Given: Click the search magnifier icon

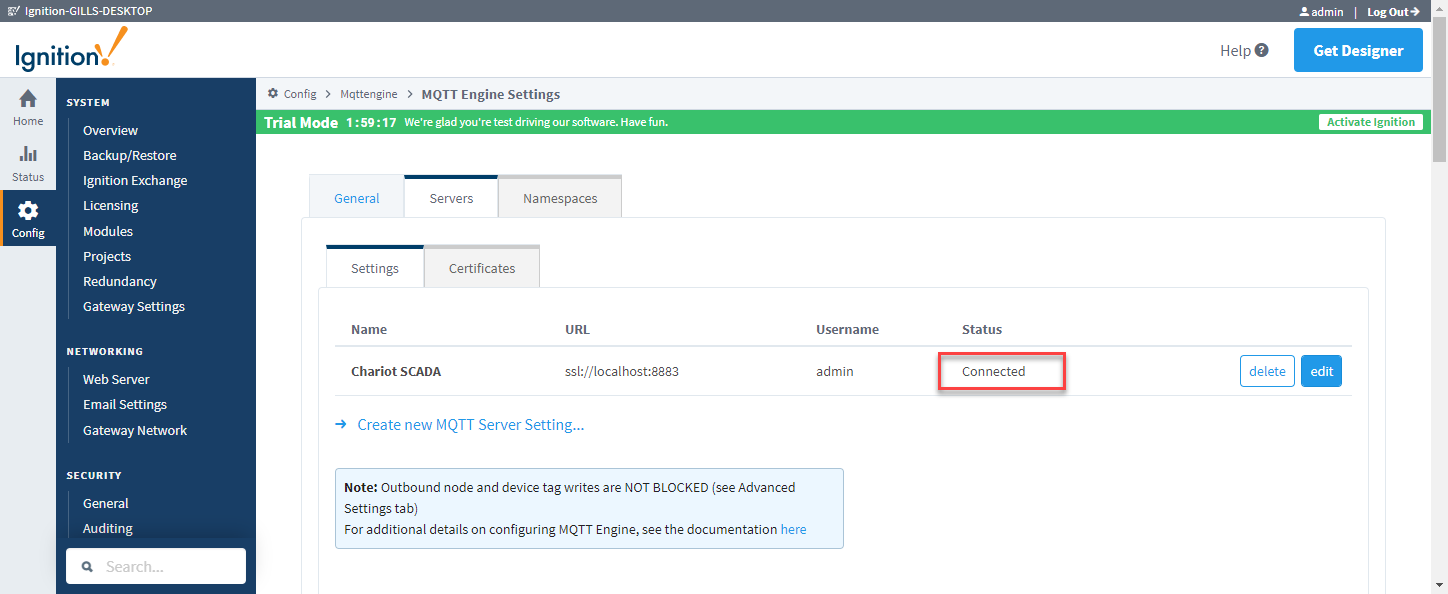Looking at the screenshot, I should click(88, 566).
